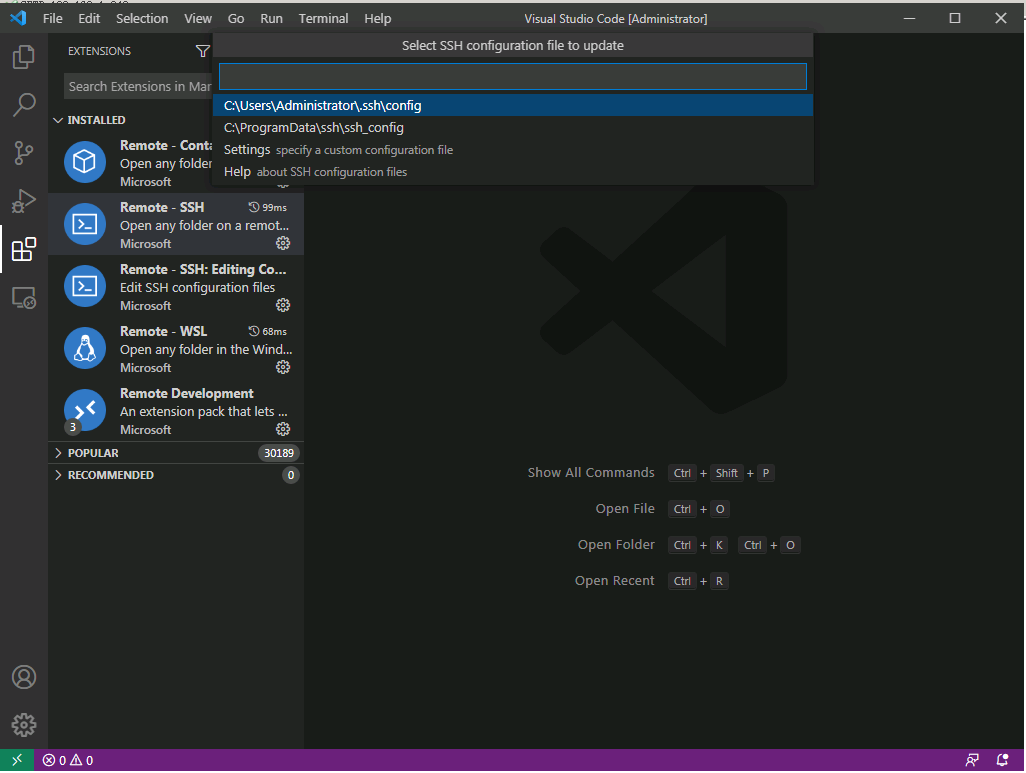Click the POPULAR count badge 30189
Screen dimensions: 1026x773
coord(279,454)
